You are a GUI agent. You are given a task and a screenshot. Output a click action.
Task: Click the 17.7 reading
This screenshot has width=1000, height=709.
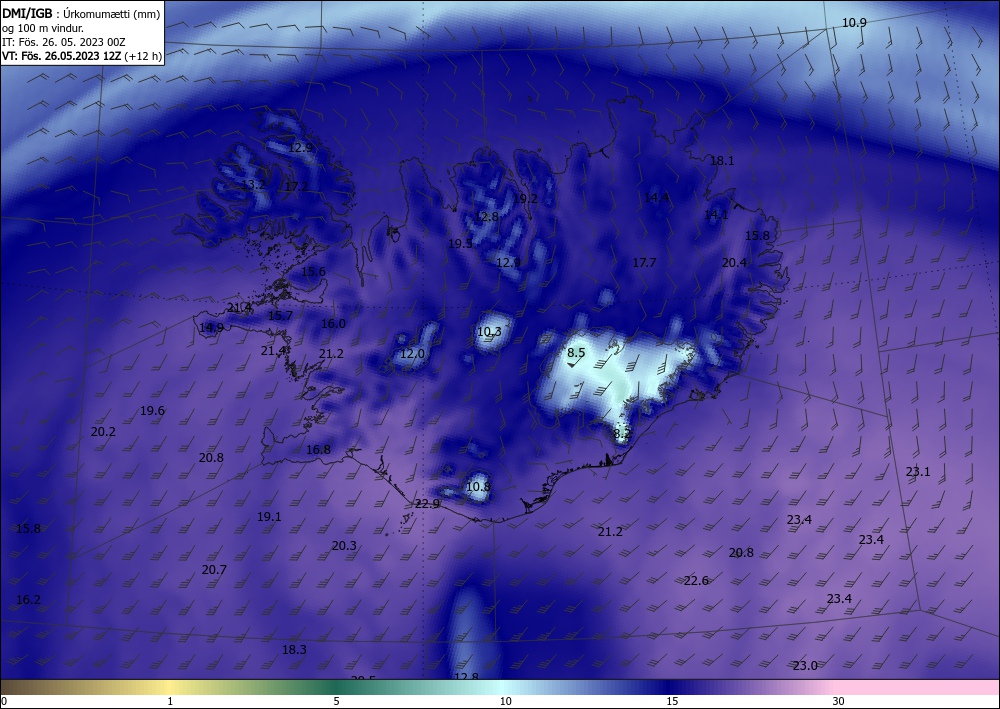[x=644, y=263]
